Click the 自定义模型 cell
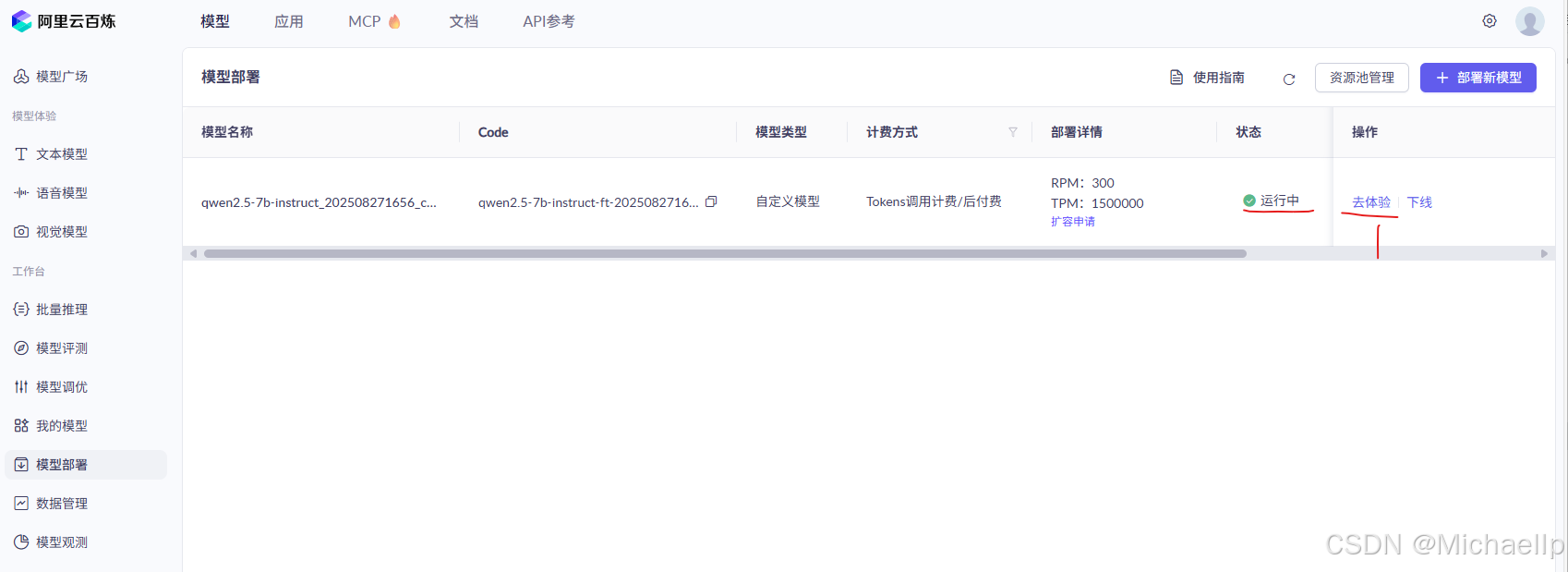This screenshot has width=1568, height=572. point(788,201)
